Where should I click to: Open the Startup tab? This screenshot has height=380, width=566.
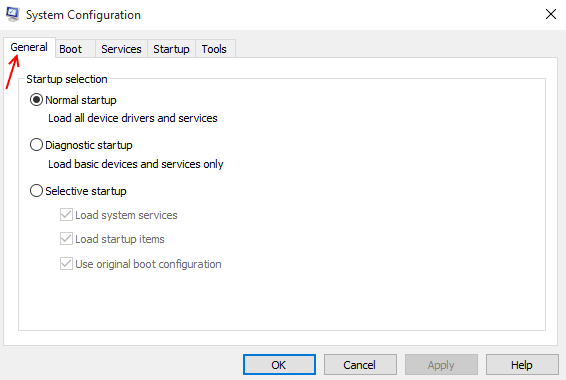171,49
